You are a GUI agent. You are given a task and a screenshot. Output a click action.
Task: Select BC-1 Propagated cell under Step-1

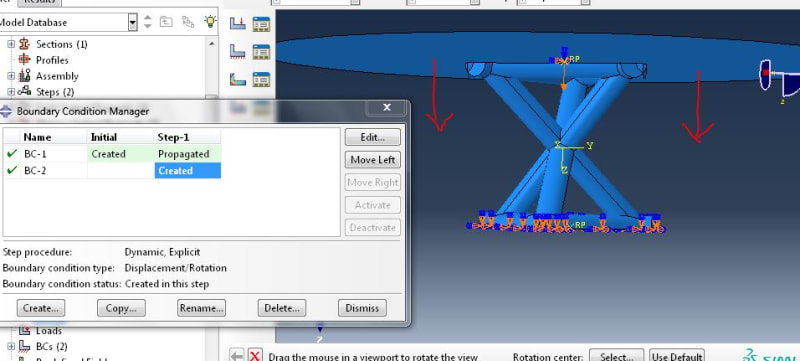[188, 154]
